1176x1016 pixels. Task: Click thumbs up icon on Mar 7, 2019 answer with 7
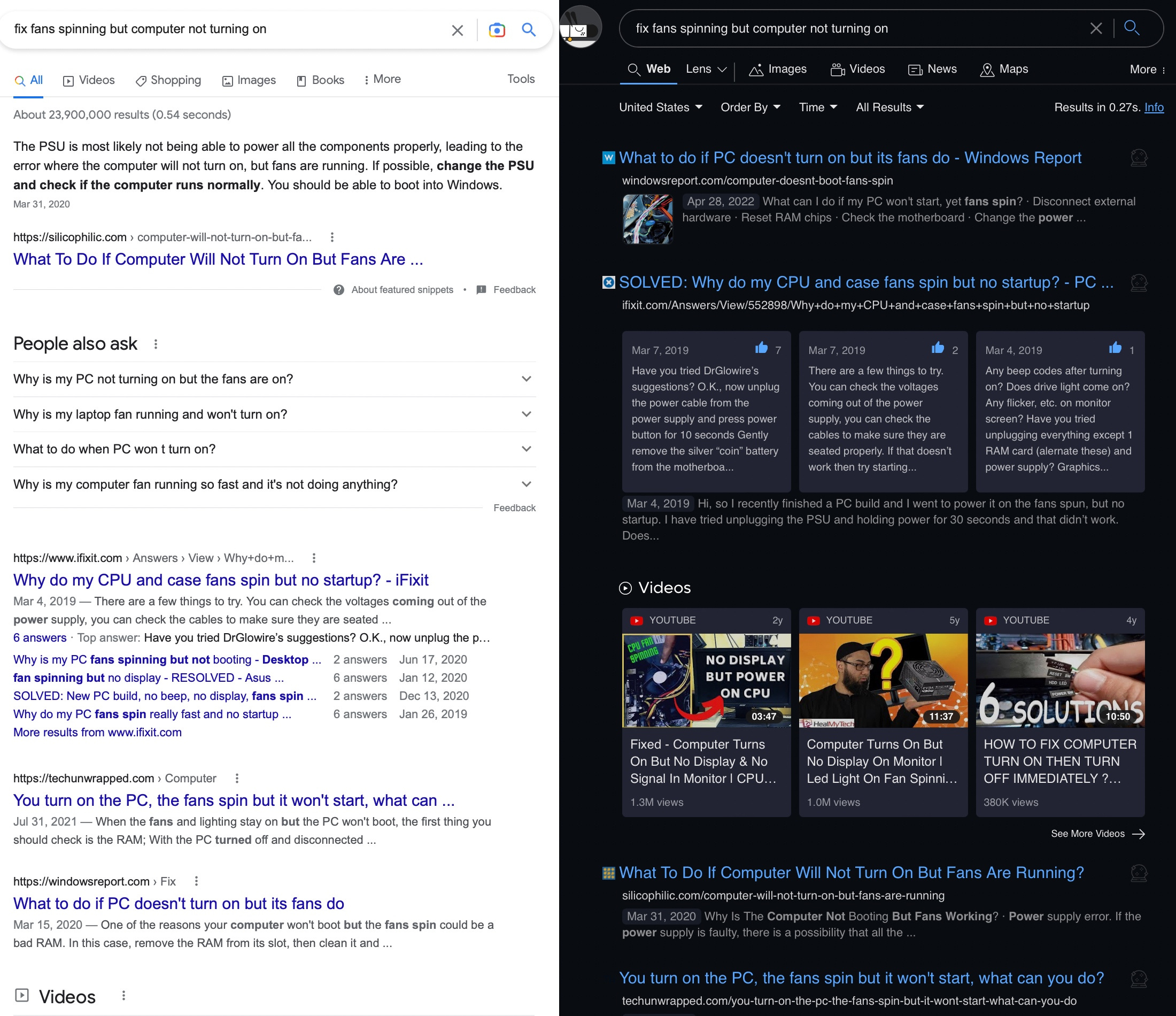pos(761,348)
